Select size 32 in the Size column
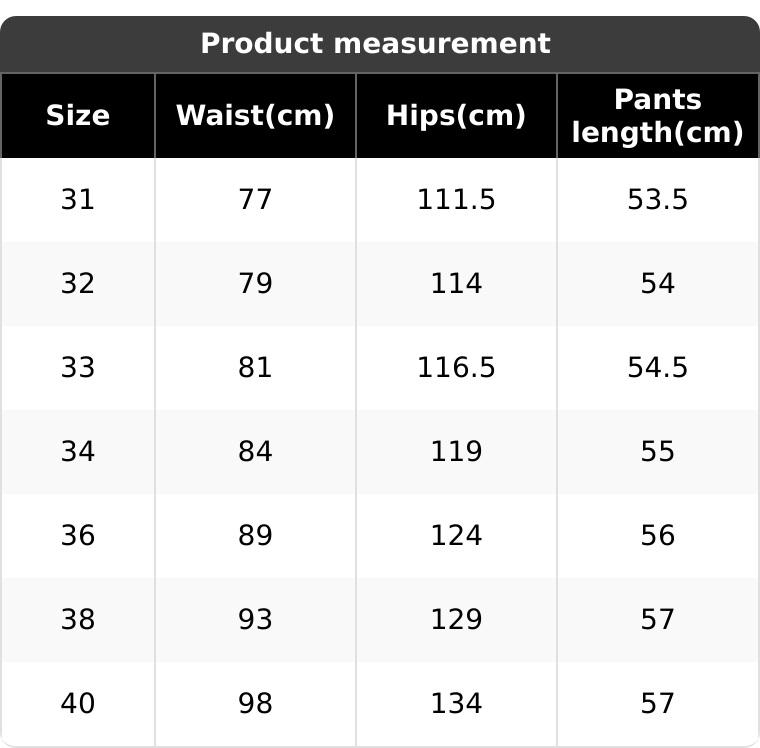Screen dimensions: 760x748 77,284
